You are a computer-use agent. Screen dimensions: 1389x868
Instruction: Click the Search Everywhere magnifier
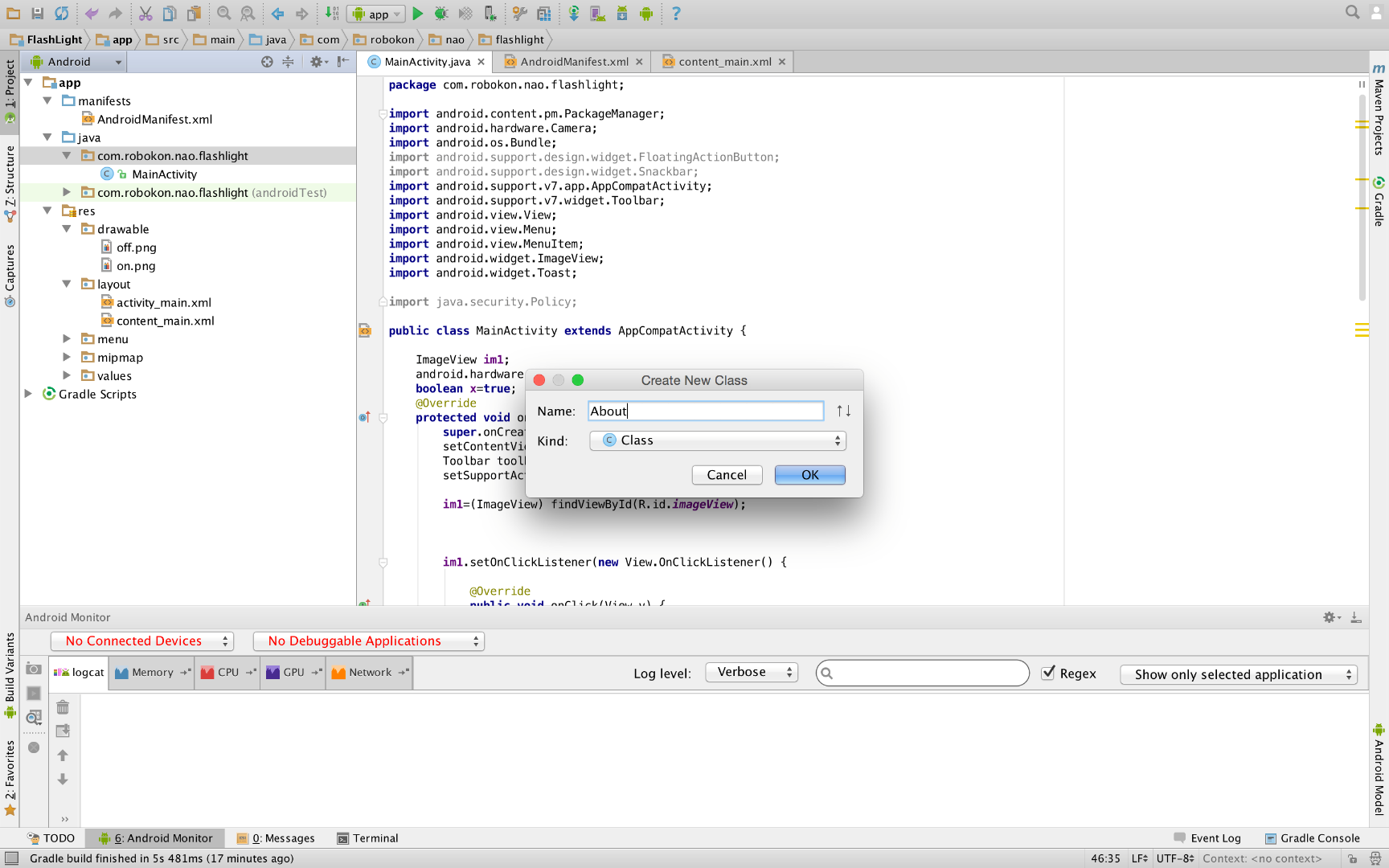pos(1353,12)
